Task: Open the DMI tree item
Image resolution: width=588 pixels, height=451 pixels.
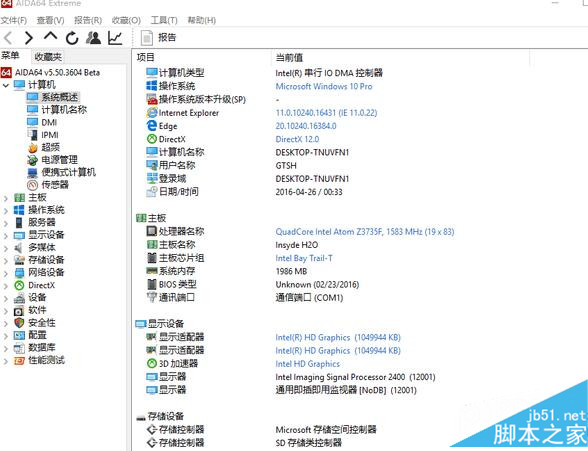Action: pos(49,122)
